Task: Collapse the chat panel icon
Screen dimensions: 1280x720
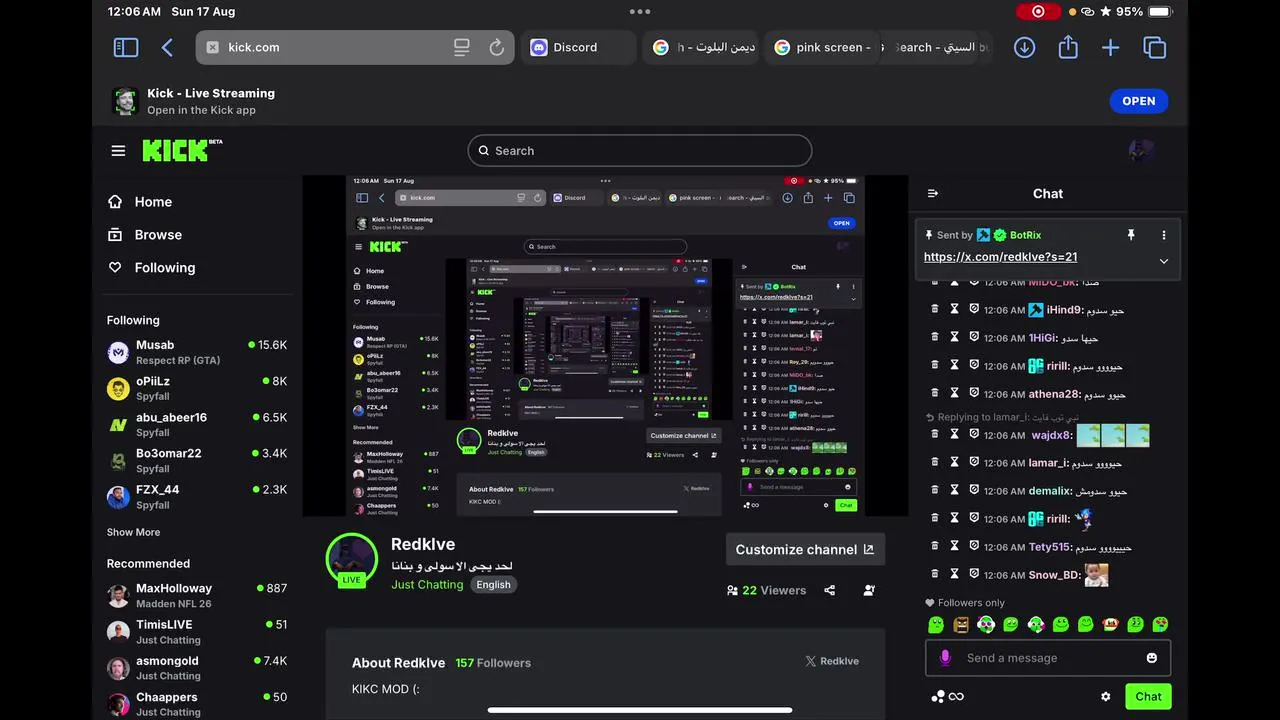Action: pos(933,194)
